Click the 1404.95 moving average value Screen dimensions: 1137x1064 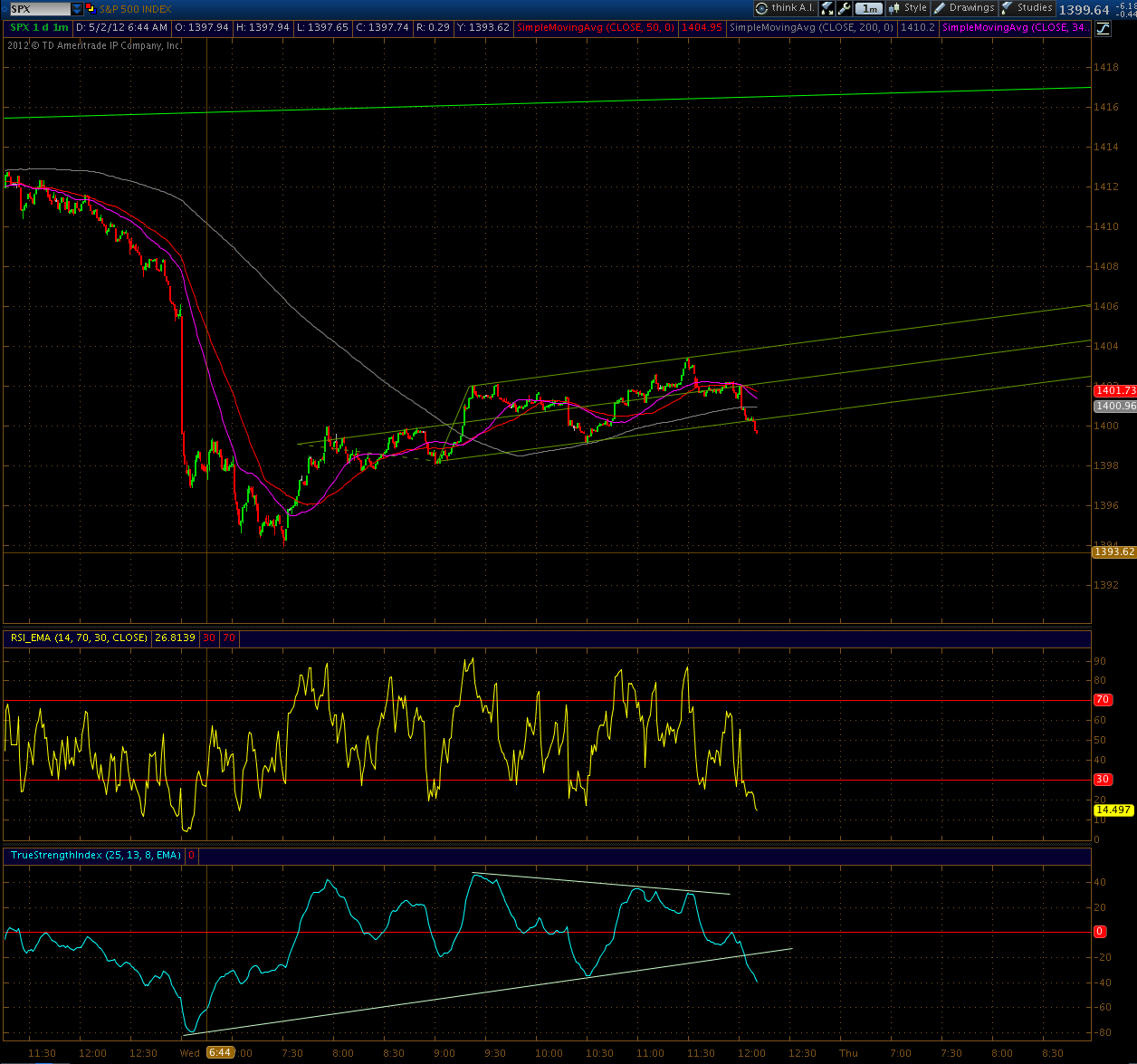pyautogui.click(x=702, y=28)
